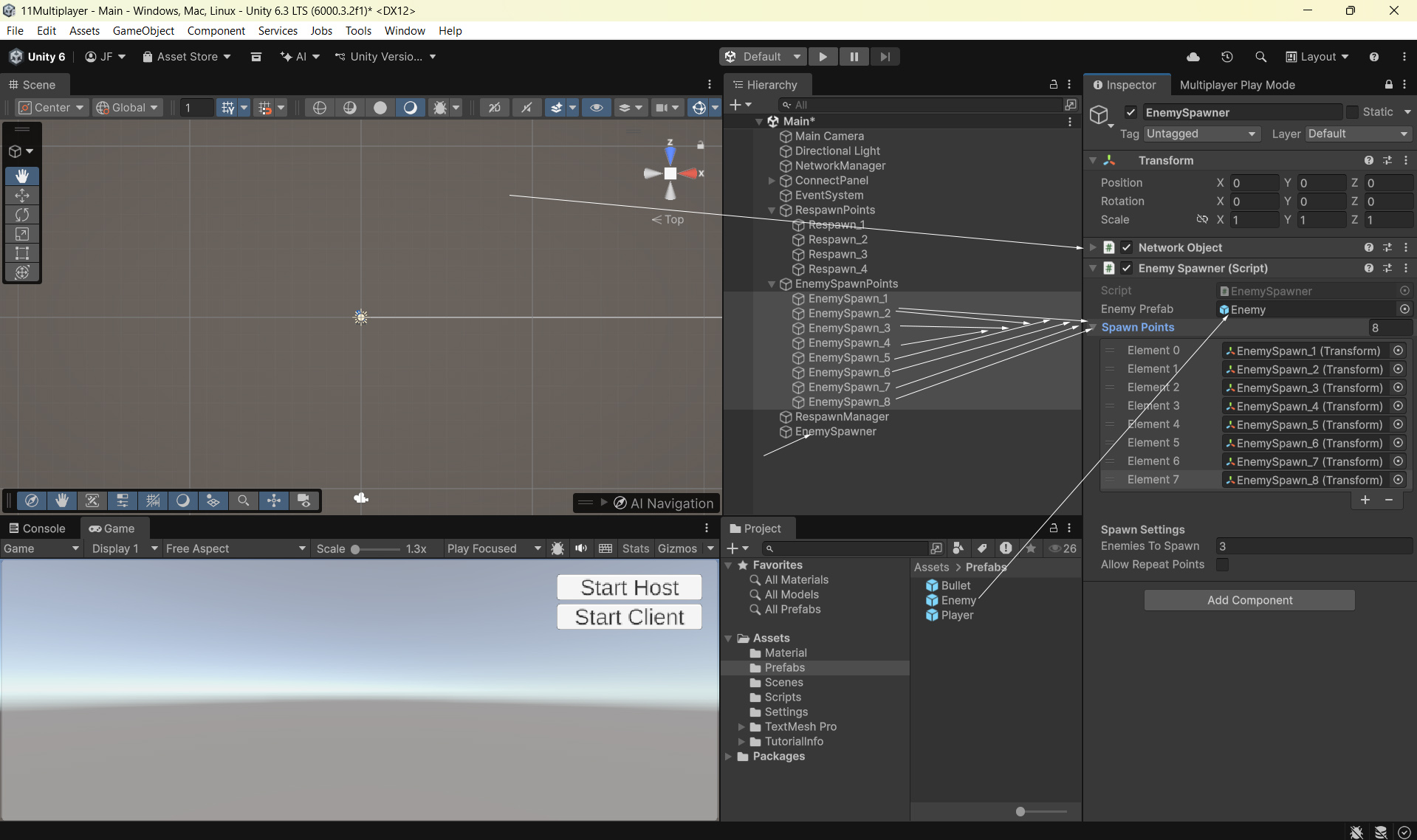Open the GameObject menu

143,30
